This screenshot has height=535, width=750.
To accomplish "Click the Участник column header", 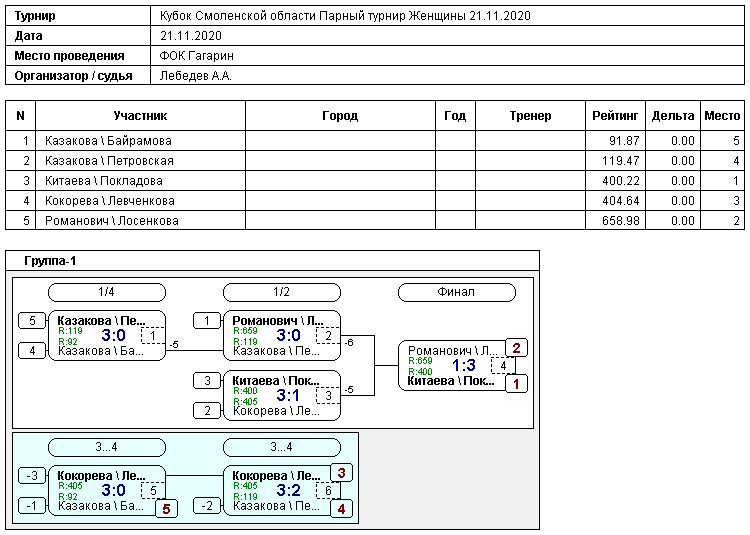I will [139, 116].
